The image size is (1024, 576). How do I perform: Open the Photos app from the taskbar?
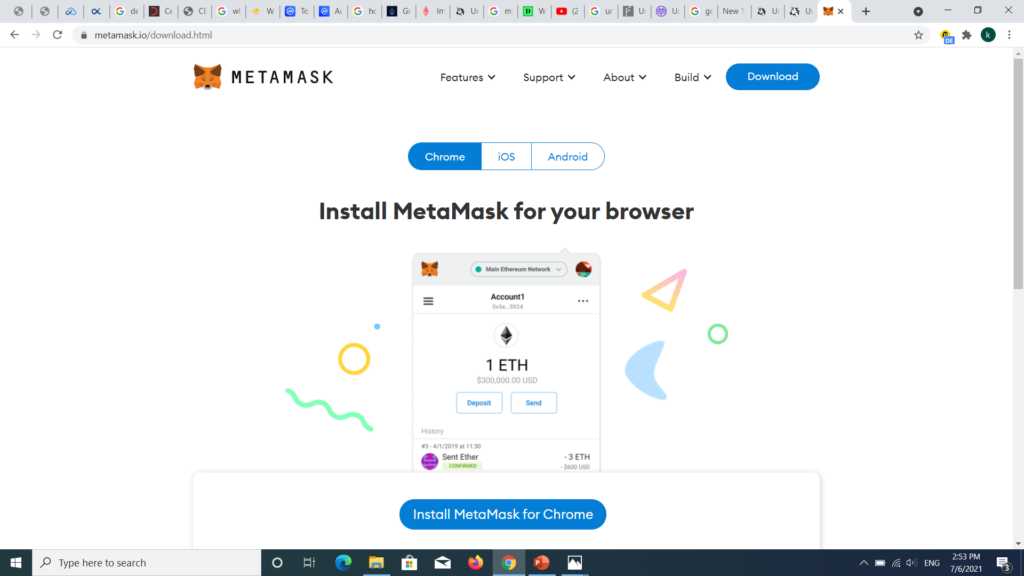point(575,562)
